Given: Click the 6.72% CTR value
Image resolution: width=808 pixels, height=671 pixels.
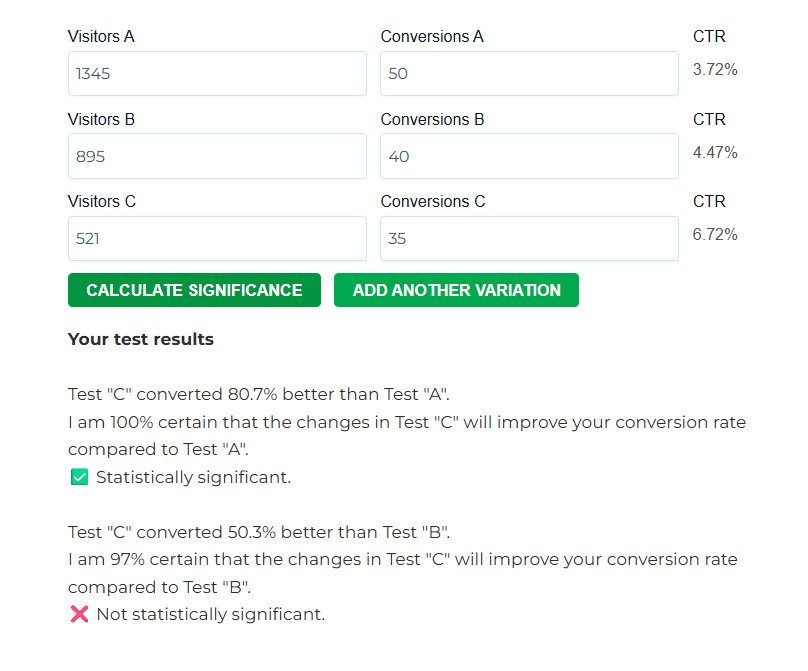Looking at the screenshot, I should 715,235.
